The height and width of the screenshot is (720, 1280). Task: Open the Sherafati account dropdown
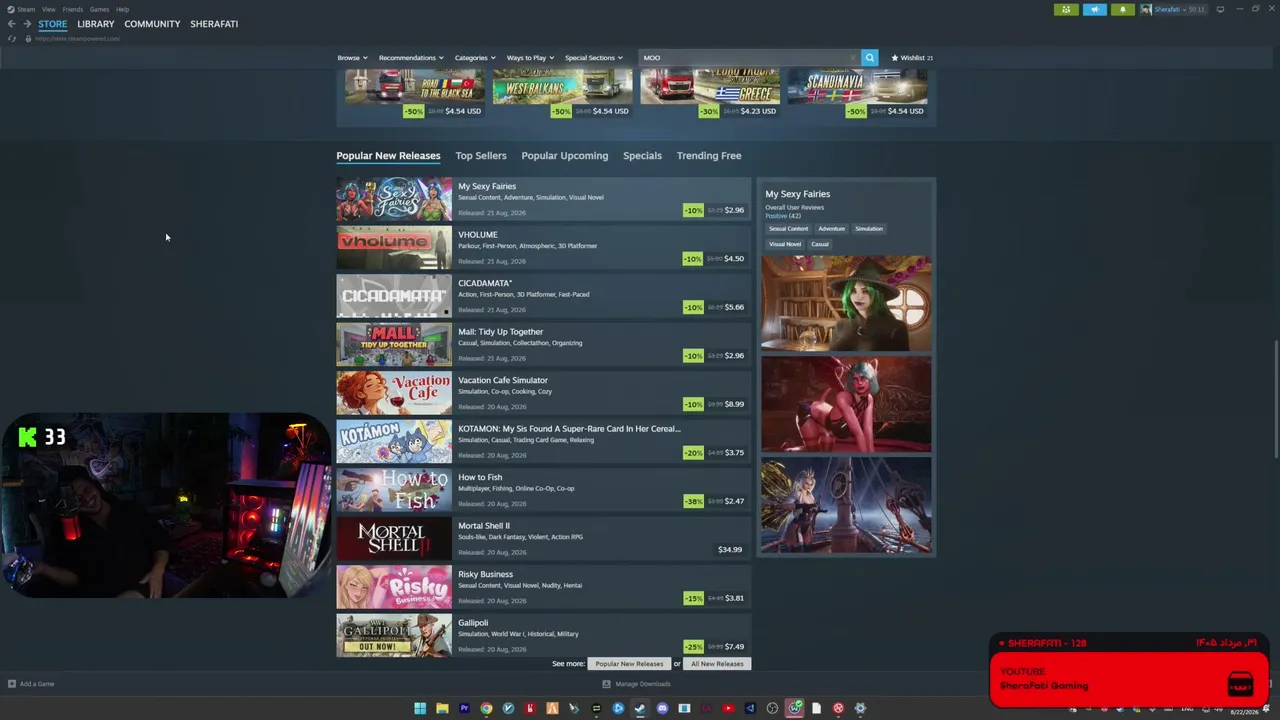point(1175,10)
